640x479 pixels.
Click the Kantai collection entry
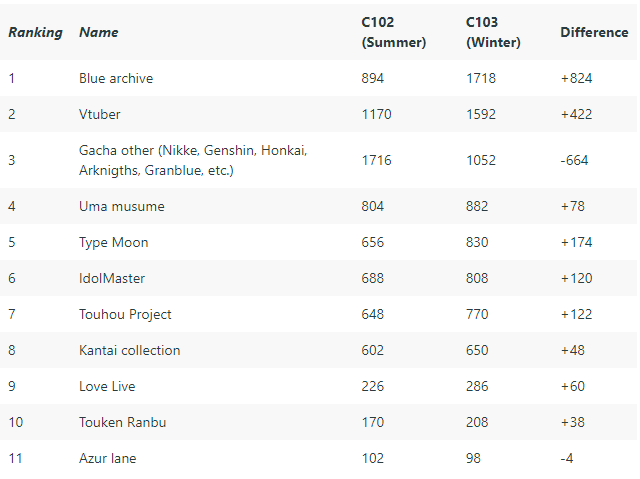point(129,350)
